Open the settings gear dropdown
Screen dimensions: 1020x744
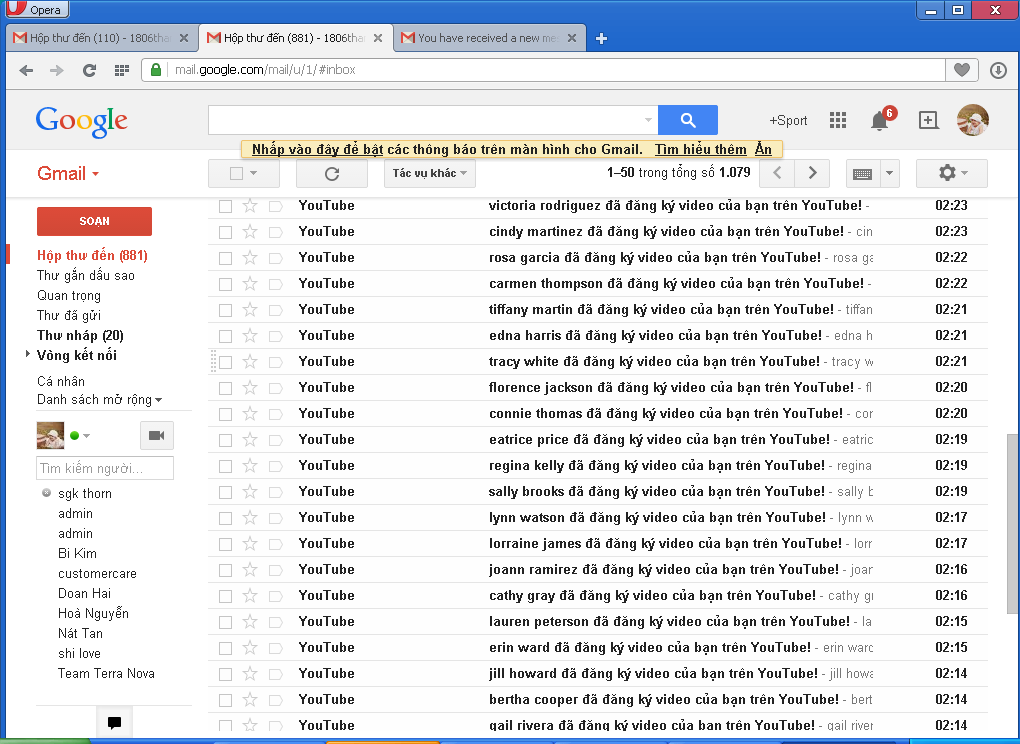pyautogui.click(x=951, y=174)
